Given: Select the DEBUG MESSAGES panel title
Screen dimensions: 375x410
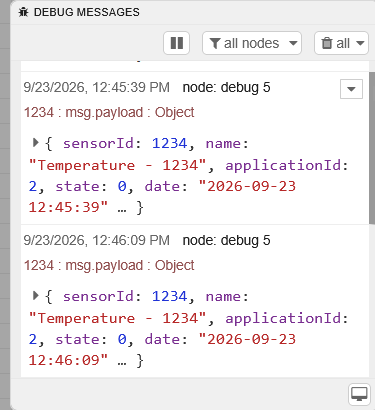Looking at the screenshot, I should 87,12.
